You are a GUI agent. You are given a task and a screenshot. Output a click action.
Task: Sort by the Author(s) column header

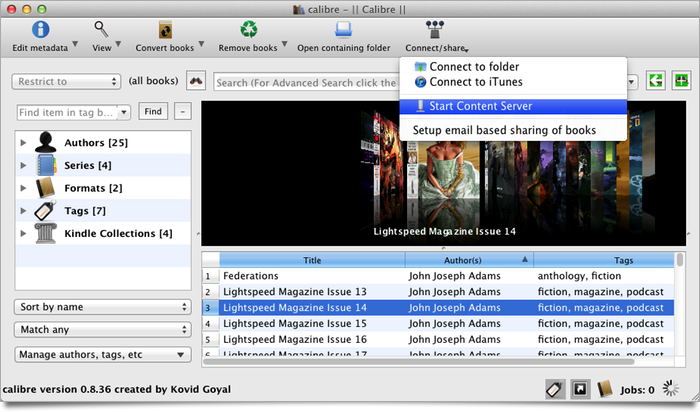click(x=469, y=260)
